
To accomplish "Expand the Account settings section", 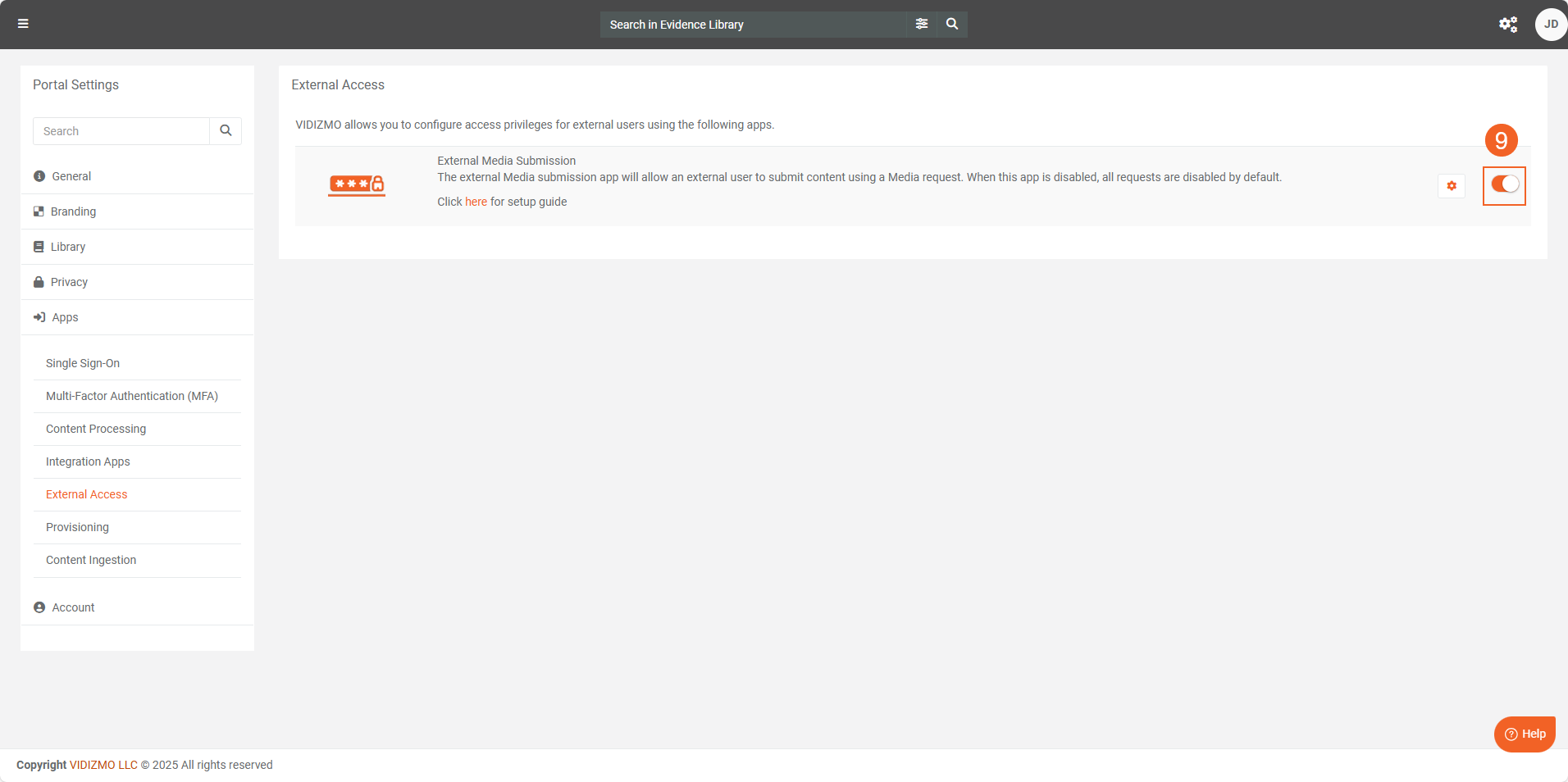I will 73,607.
